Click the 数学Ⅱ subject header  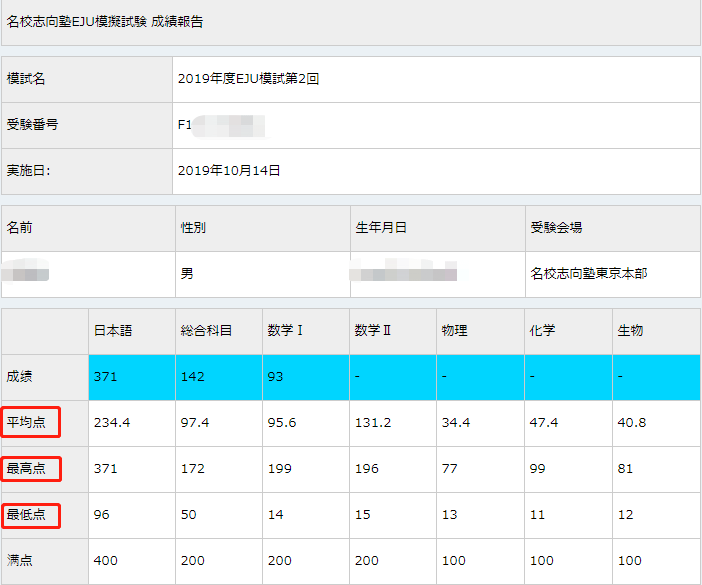tap(393, 331)
